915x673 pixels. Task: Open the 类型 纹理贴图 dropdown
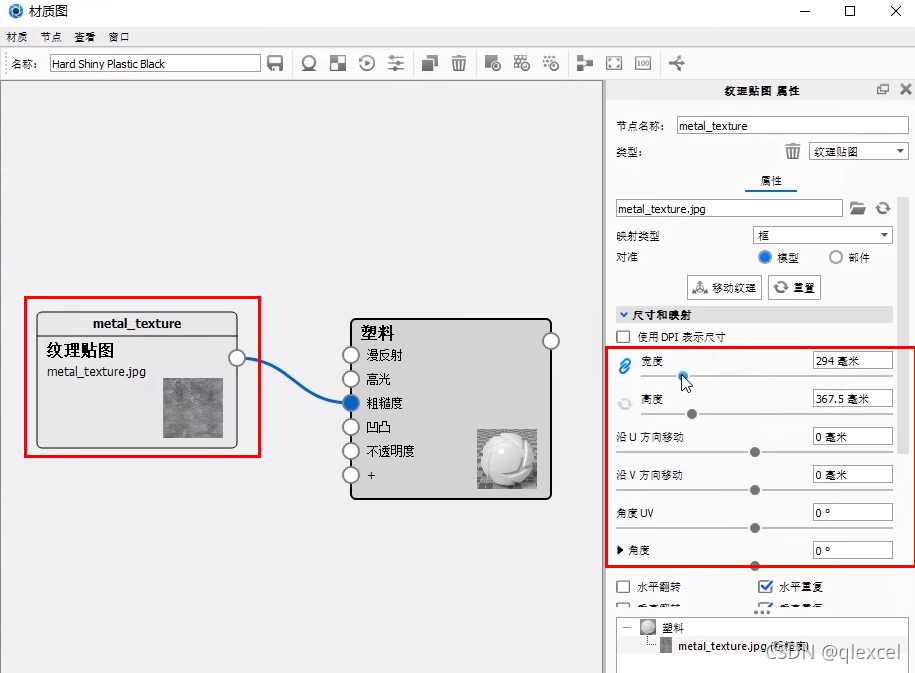(858, 152)
